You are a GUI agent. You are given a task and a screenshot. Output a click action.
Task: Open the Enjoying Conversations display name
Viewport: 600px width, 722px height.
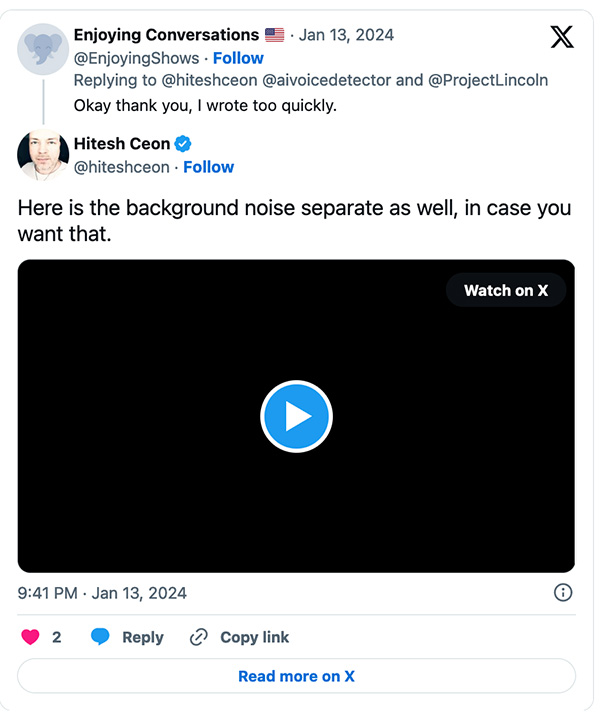pos(166,36)
